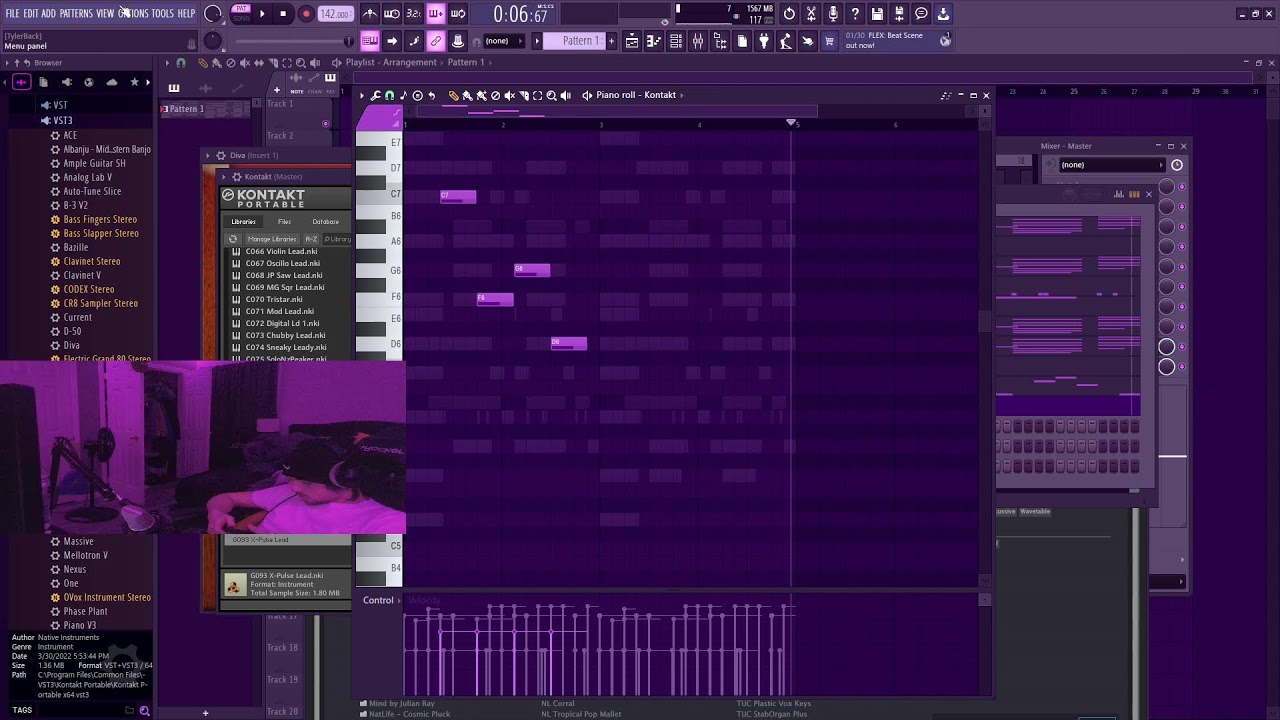The image size is (1280, 720).
Task: Click the microphone recording icon
Action: pyautogui.click(x=833, y=14)
